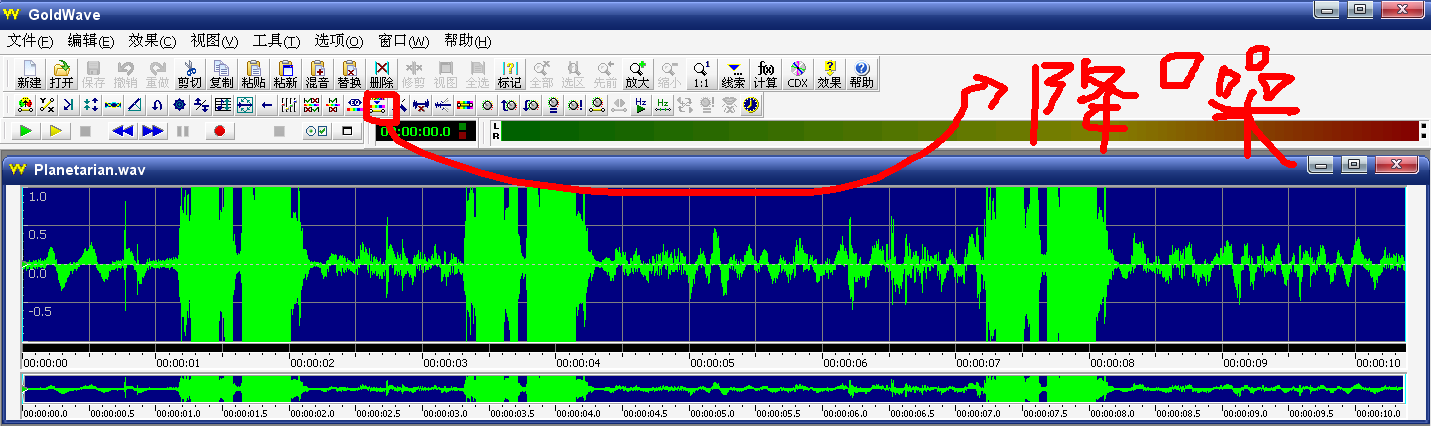Open the rainbow spectrum filter effect icon
1431x426 pixels.
(465, 104)
